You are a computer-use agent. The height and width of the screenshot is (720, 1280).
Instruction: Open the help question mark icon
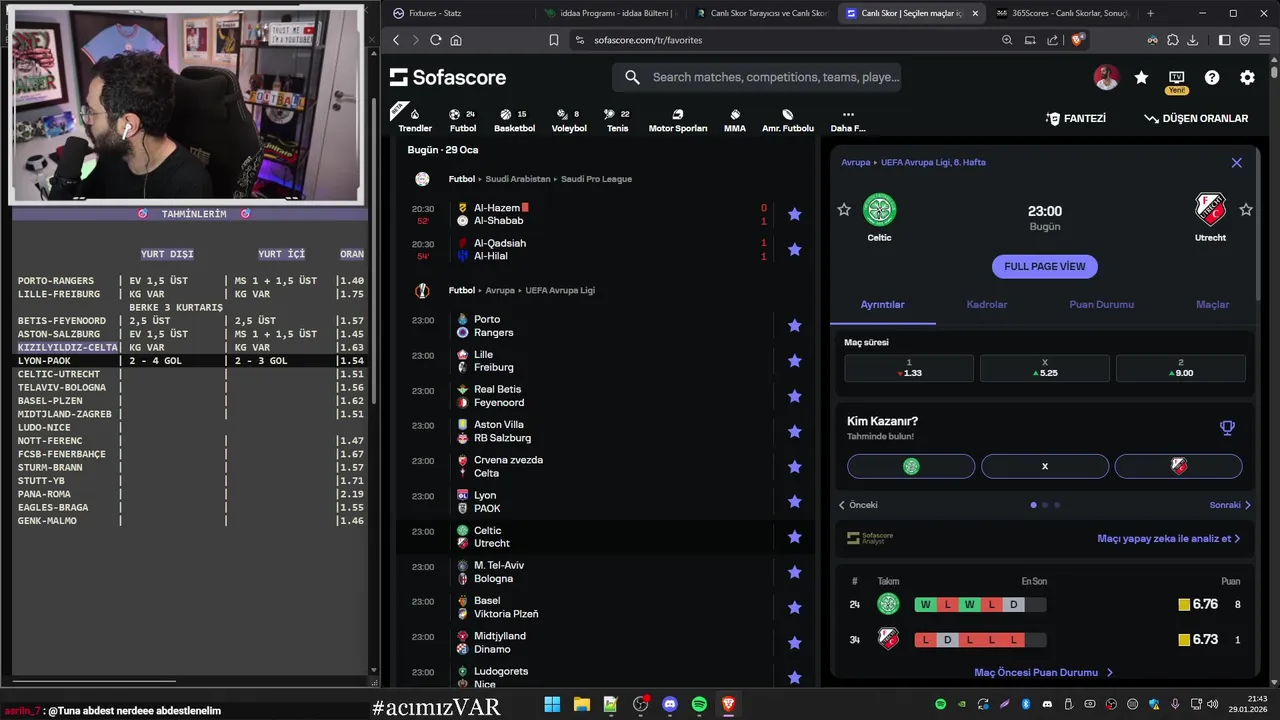tap(1212, 77)
